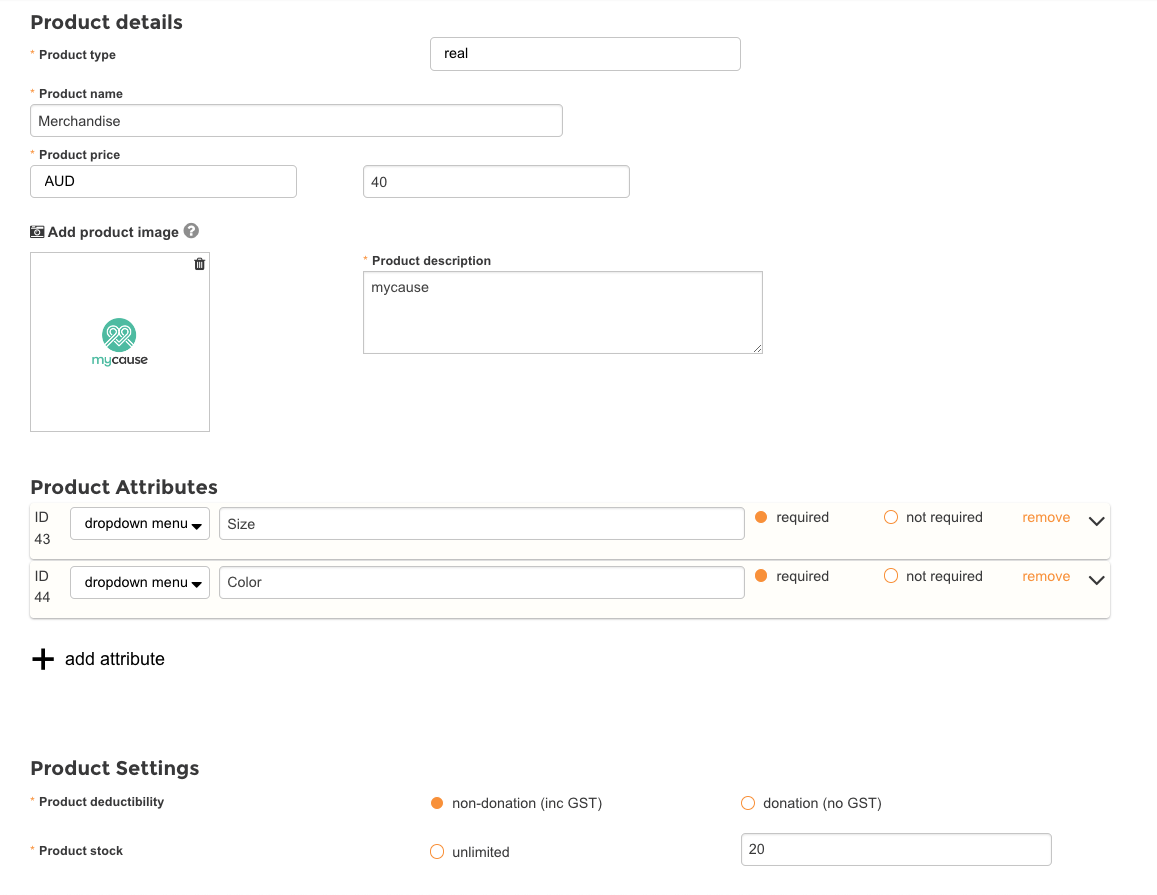
Task: Click the add attribute link
Action: point(114,659)
